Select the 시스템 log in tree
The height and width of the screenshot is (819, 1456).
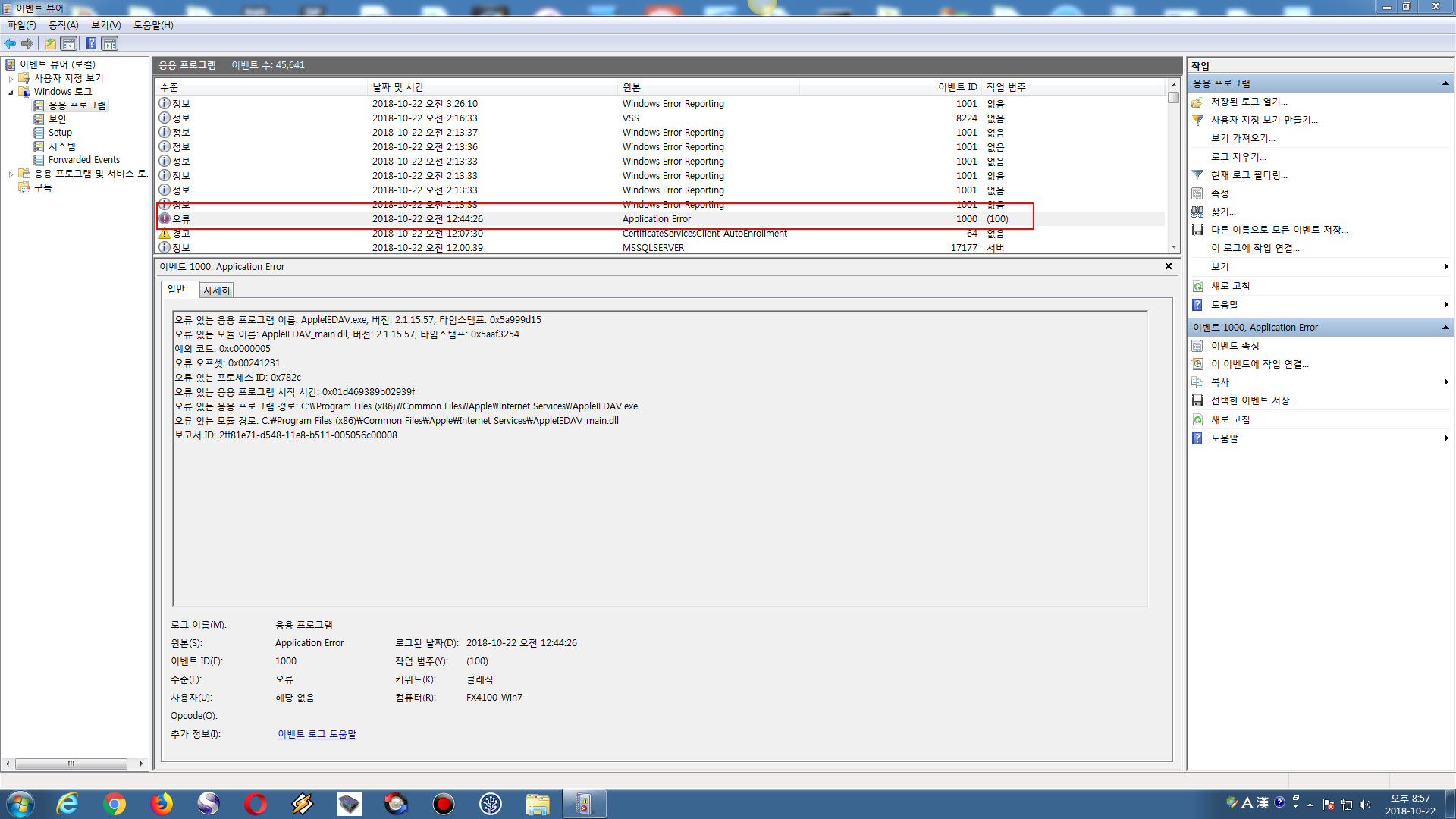(62, 146)
